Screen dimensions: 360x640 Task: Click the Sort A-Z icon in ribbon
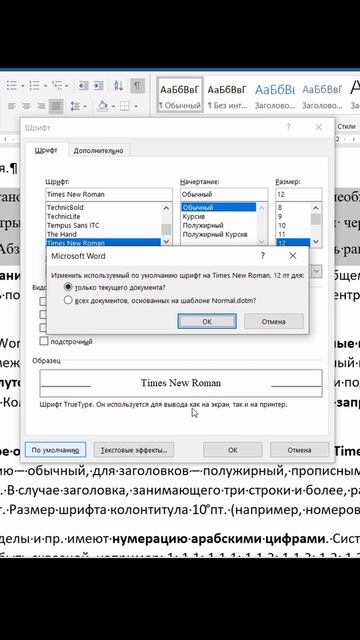click(x=118, y=86)
